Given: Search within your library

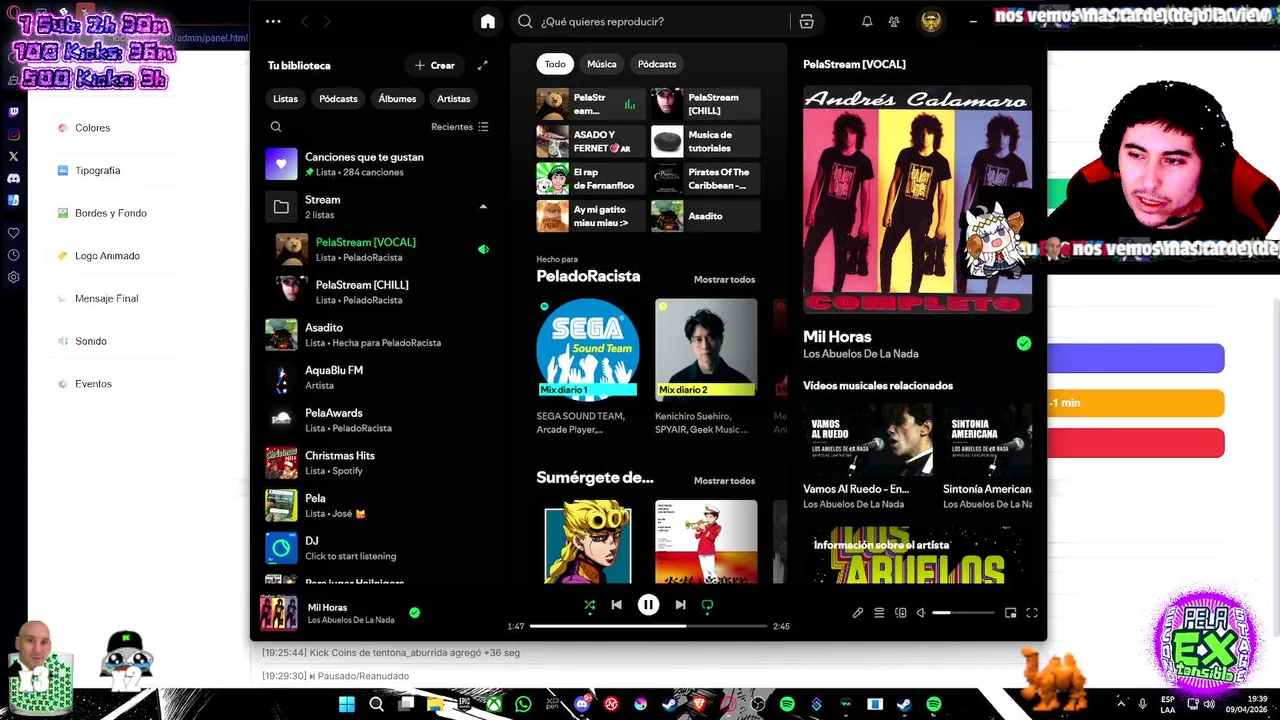Looking at the screenshot, I should tap(276, 127).
